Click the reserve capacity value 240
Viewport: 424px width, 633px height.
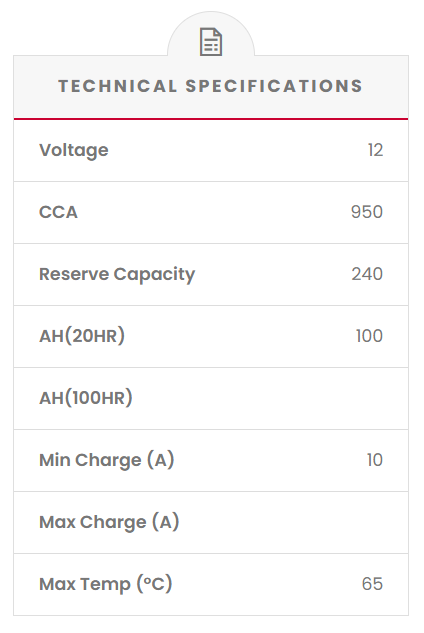pyautogui.click(x=367, y=274)
